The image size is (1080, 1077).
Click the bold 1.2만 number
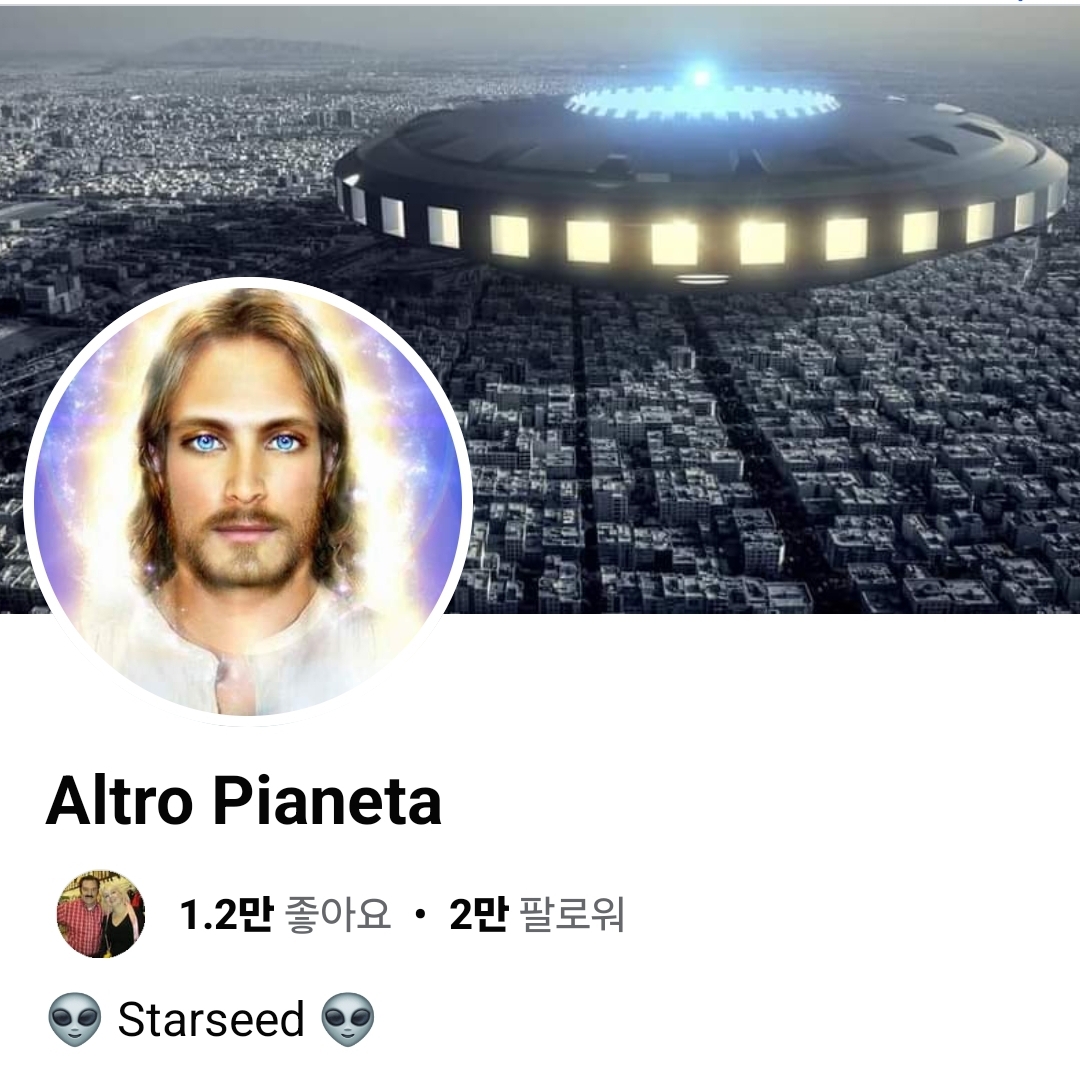pos(226,915)
